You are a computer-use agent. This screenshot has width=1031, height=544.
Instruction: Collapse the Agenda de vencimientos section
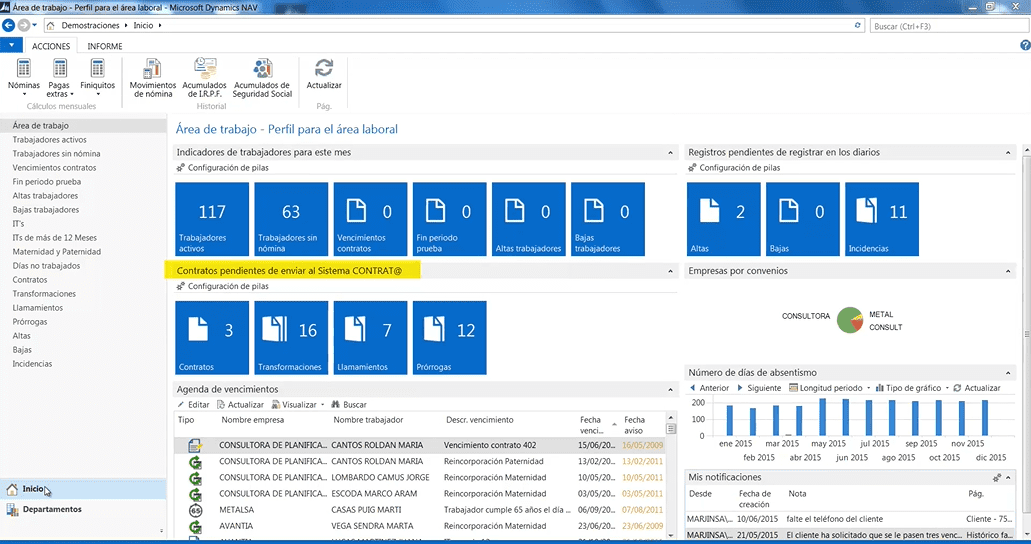click(x=670, y=389)
